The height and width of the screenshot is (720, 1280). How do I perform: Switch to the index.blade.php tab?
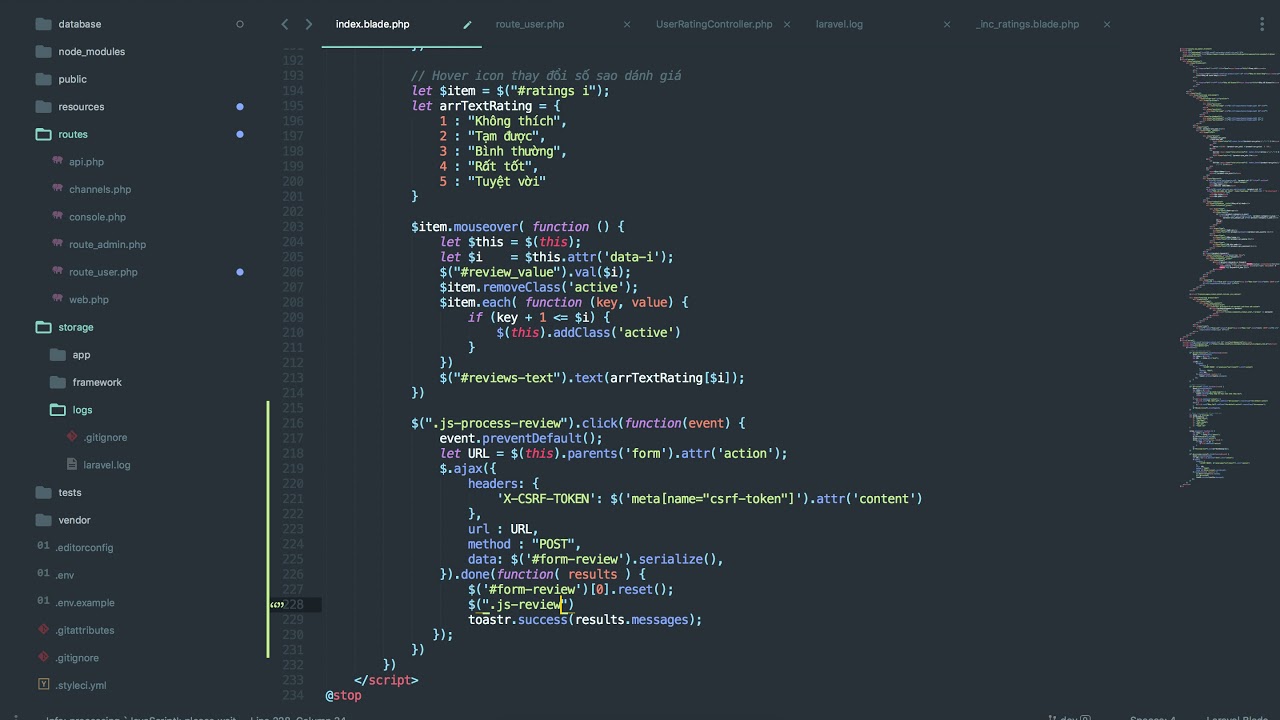click(x=372, y=24)
